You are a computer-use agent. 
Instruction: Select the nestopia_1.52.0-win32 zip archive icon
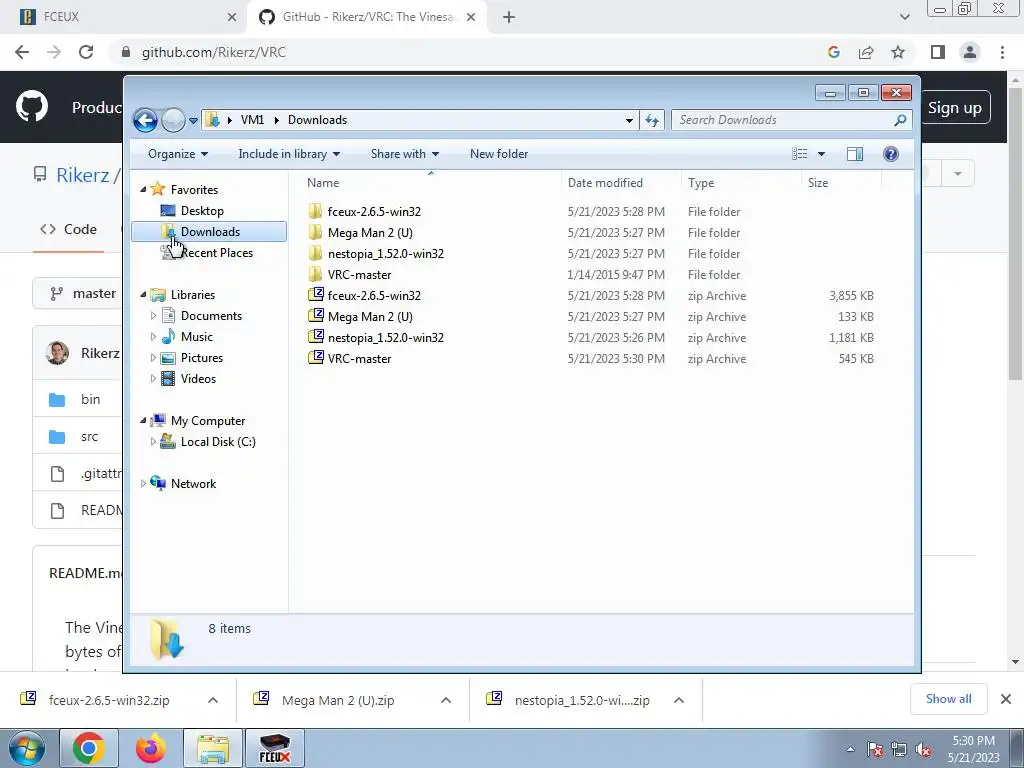315,336
